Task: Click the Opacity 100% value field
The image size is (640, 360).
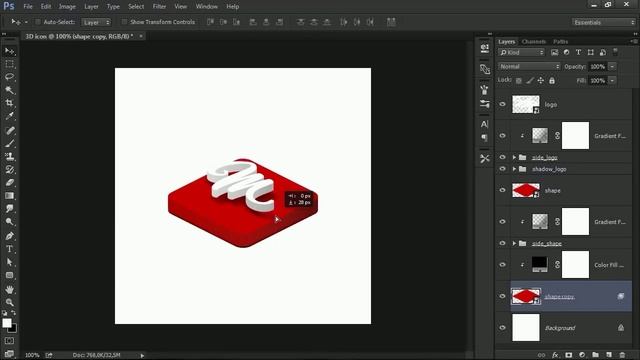Action: (x=598, y=67)
